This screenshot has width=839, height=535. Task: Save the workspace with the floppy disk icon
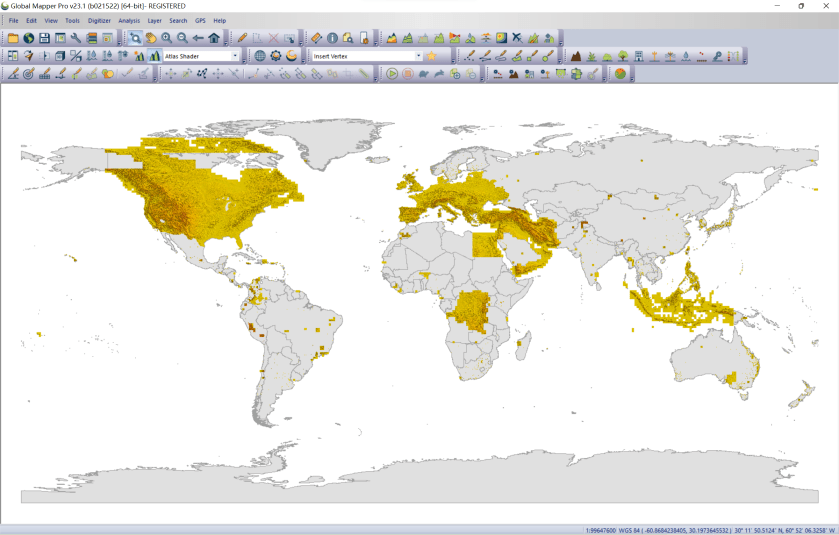coord(44,38)
